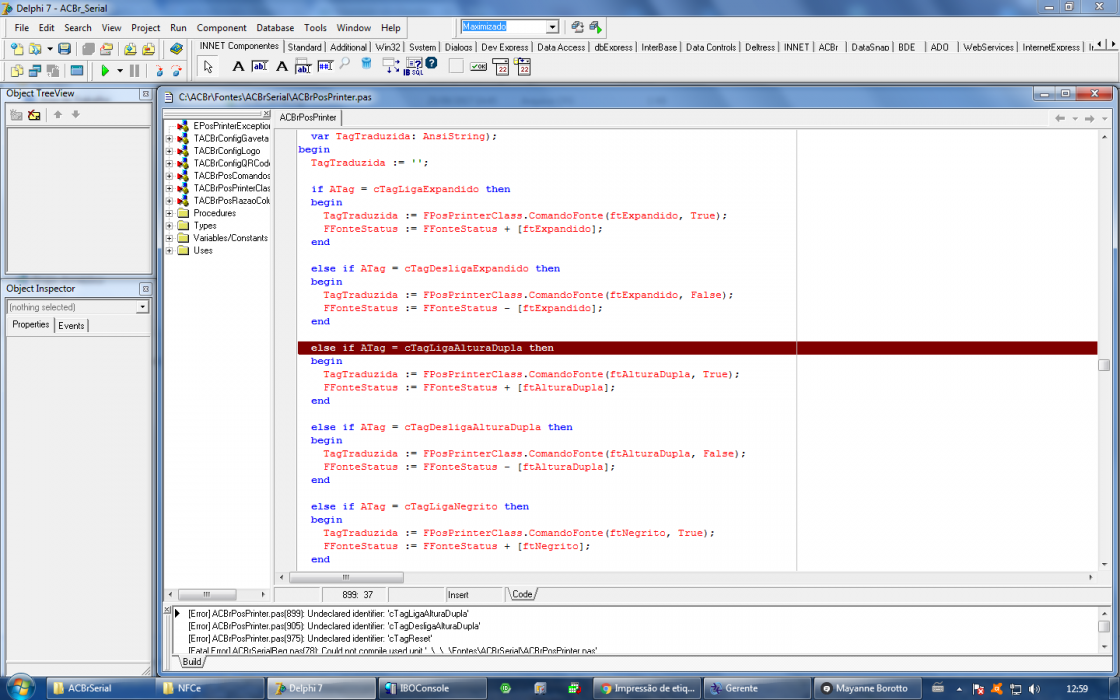This screenshot has width=1120, height=700.
Task: Click Remove File from Project icon
Action: (148, 49)
